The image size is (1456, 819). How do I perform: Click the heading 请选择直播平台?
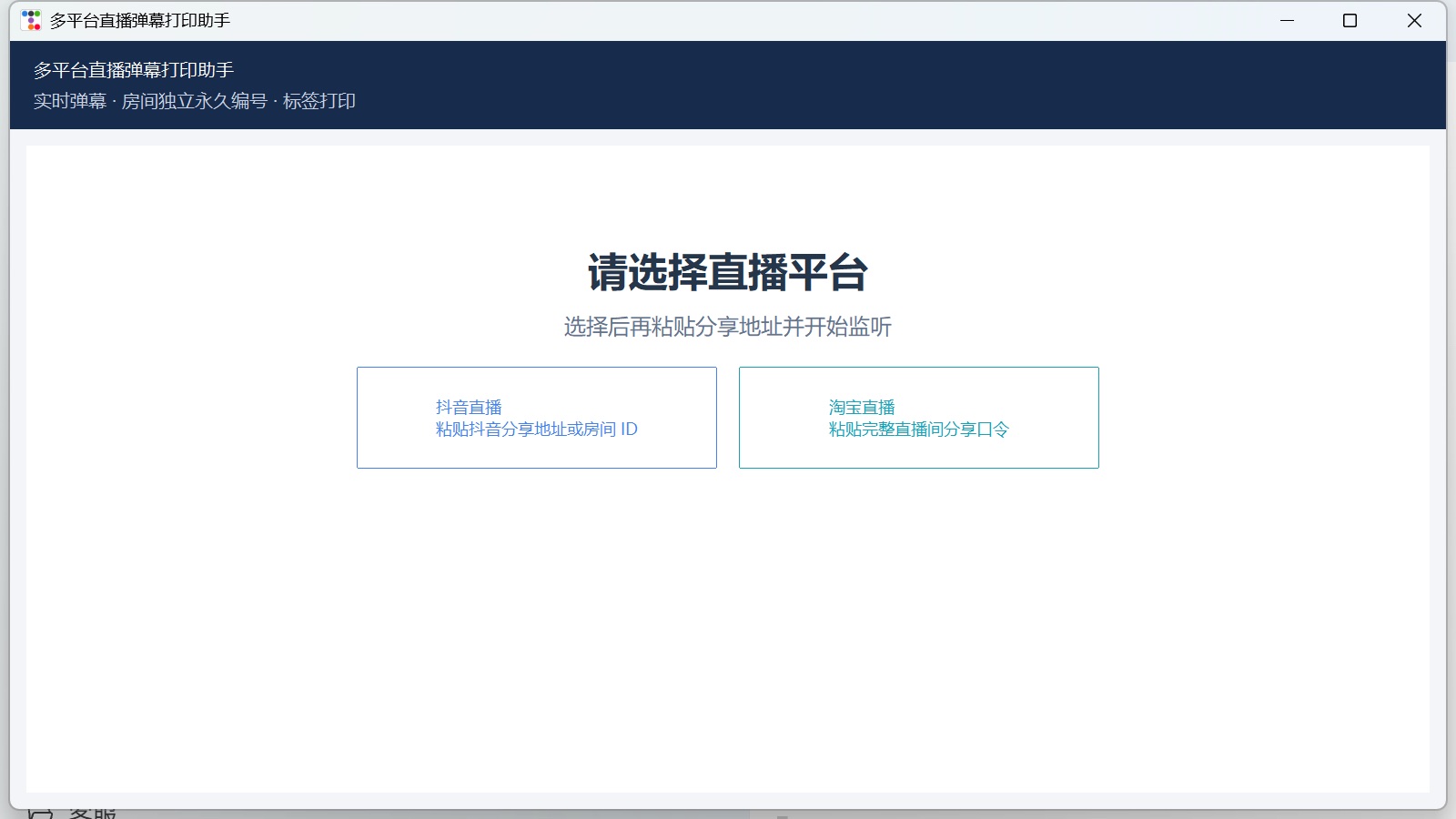[x=728, y=272]
